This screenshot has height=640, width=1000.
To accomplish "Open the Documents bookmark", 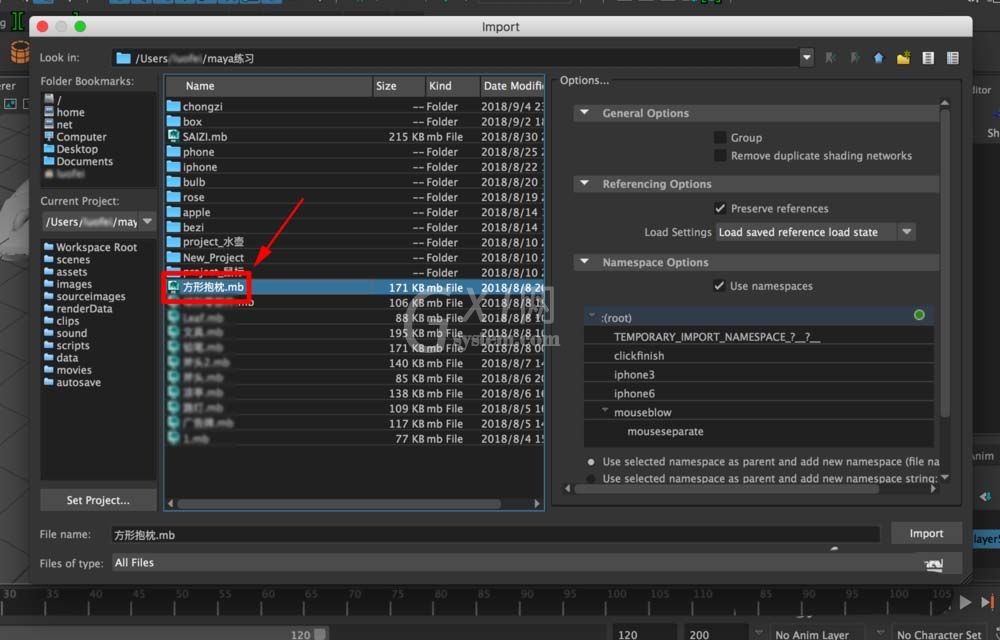I will point(78,161).
